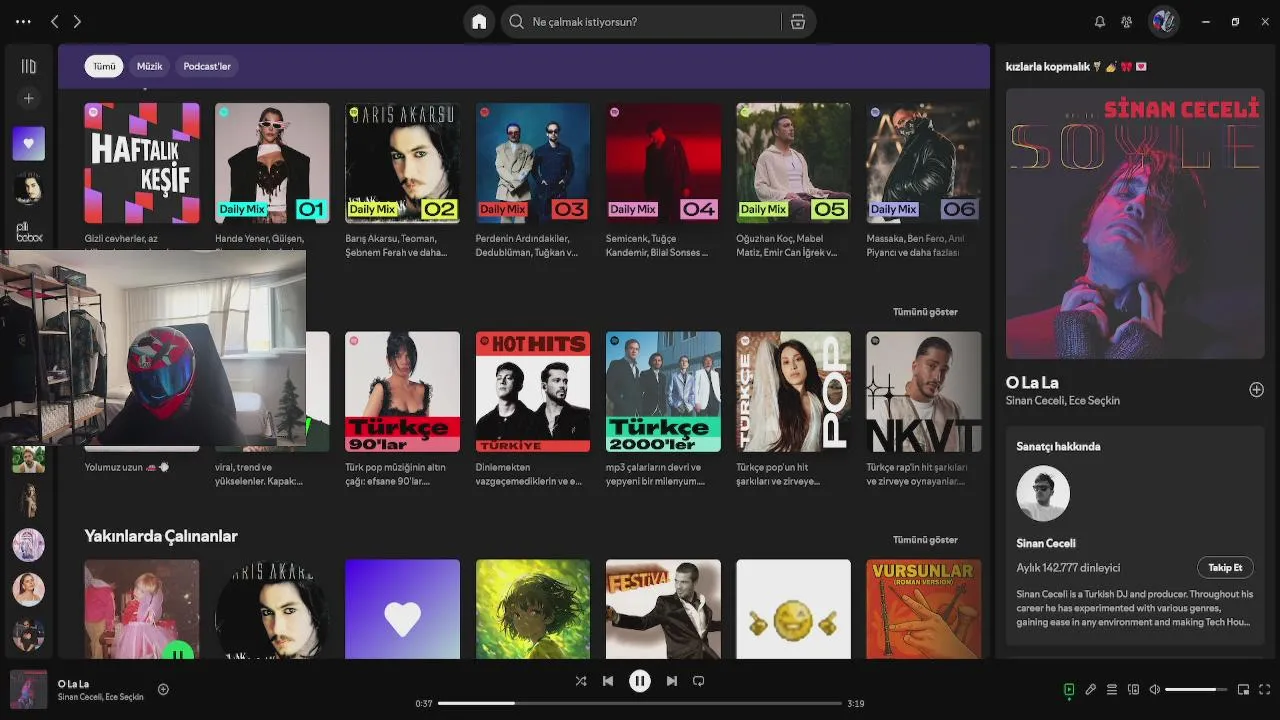This screenshot has width=1280, height=720.
Task: Mute audio with the speaker icon
Action: click(1155, 690)
